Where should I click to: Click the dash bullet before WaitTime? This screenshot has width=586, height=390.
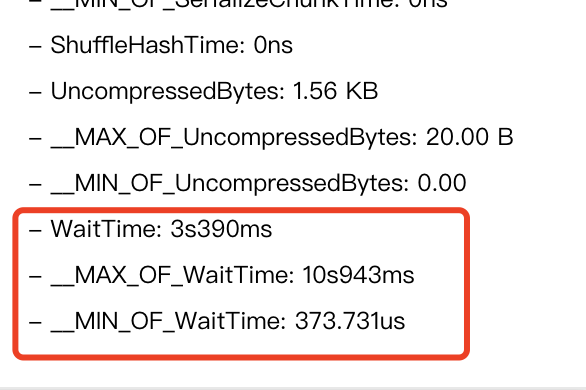point(35,230)
